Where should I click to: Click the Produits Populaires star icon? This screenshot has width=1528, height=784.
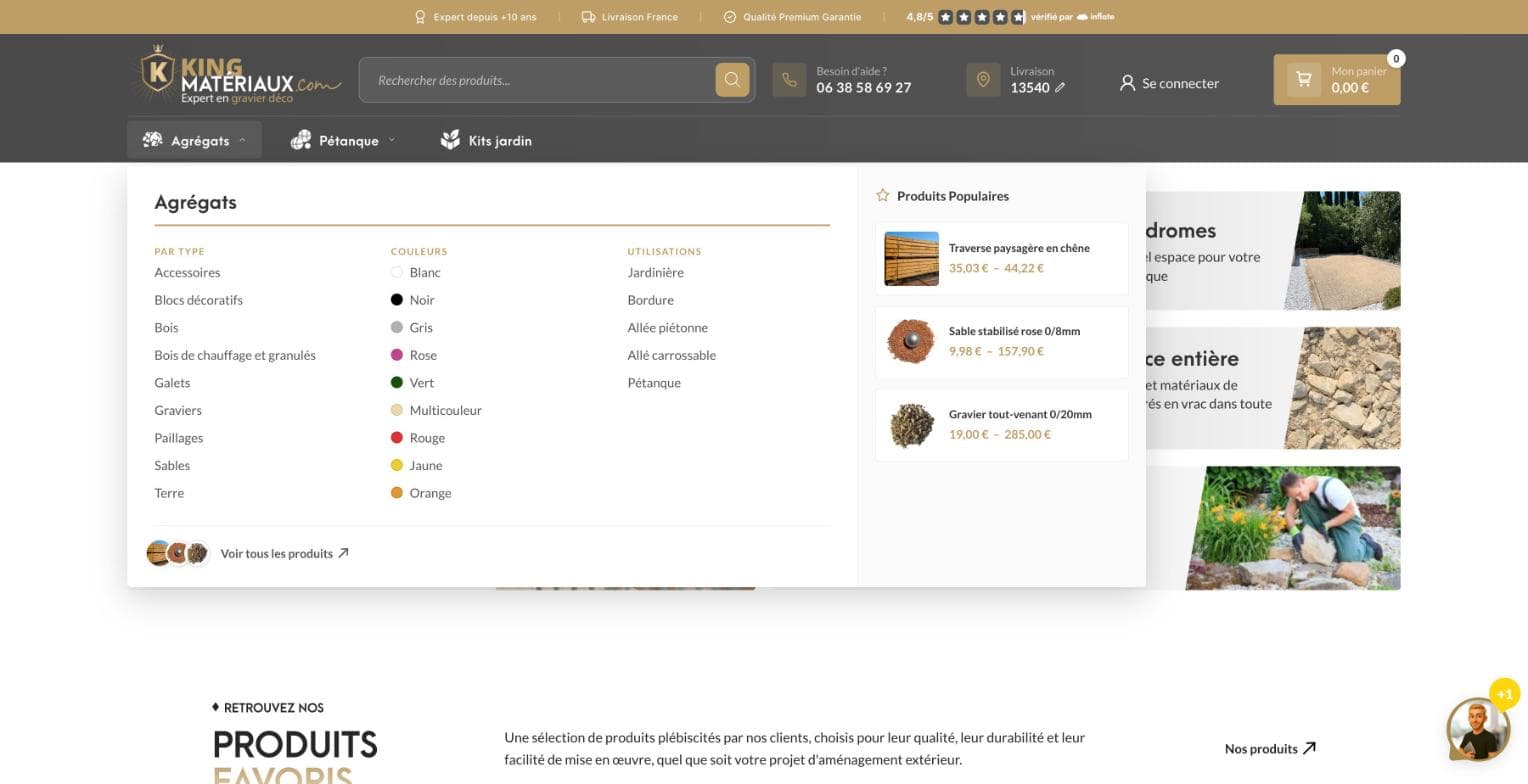point(882,196)
